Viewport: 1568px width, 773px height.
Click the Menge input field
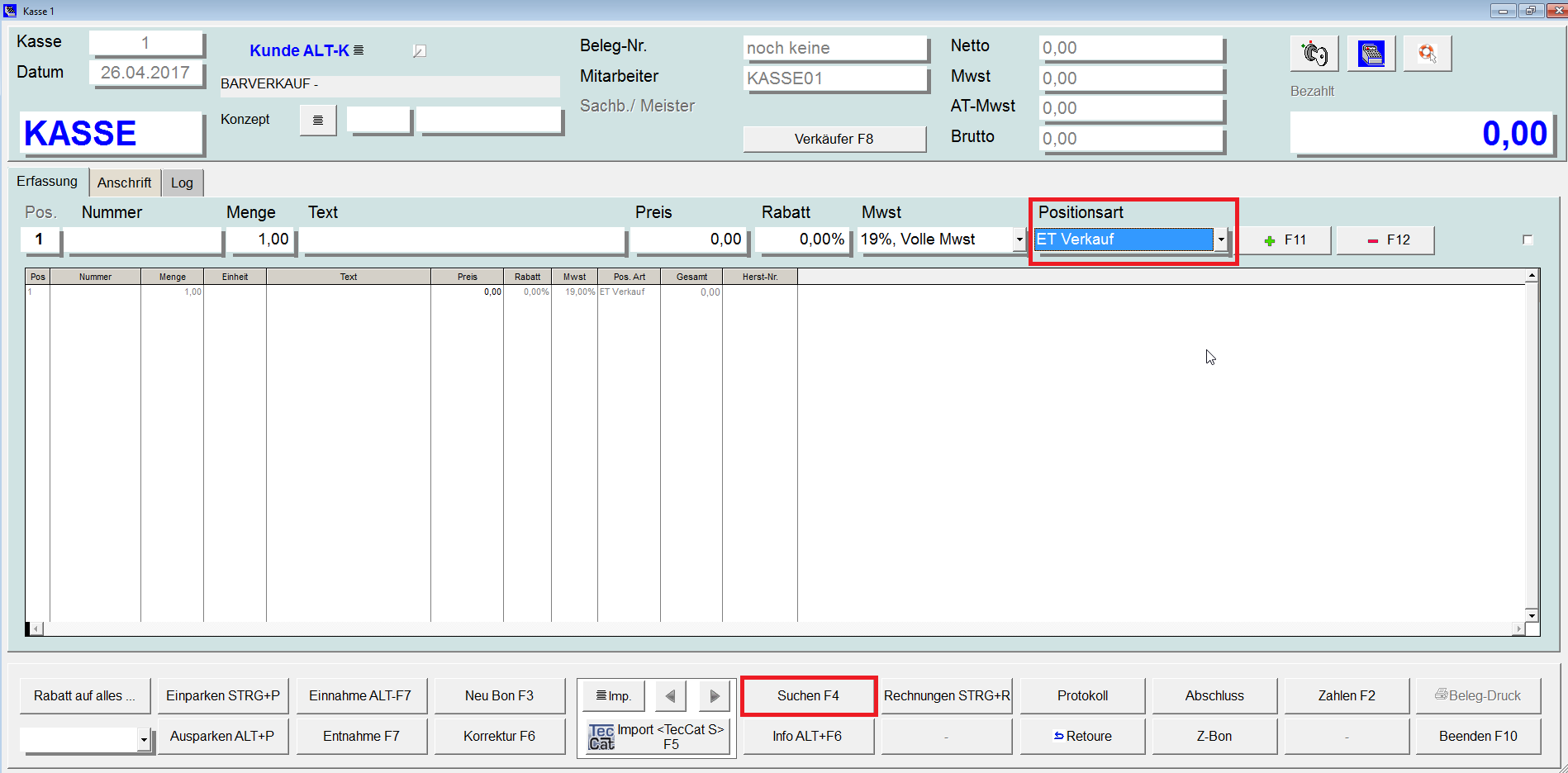(x=261, y=239)
